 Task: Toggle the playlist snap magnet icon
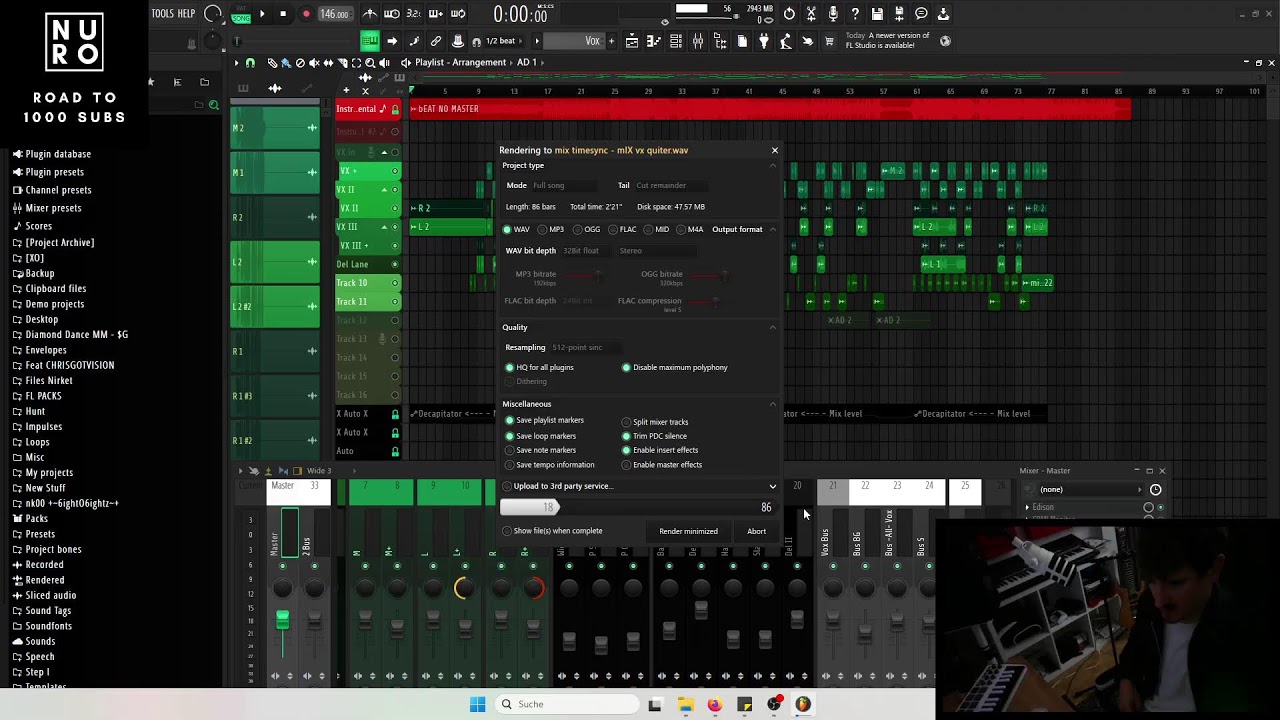[250, 63]
